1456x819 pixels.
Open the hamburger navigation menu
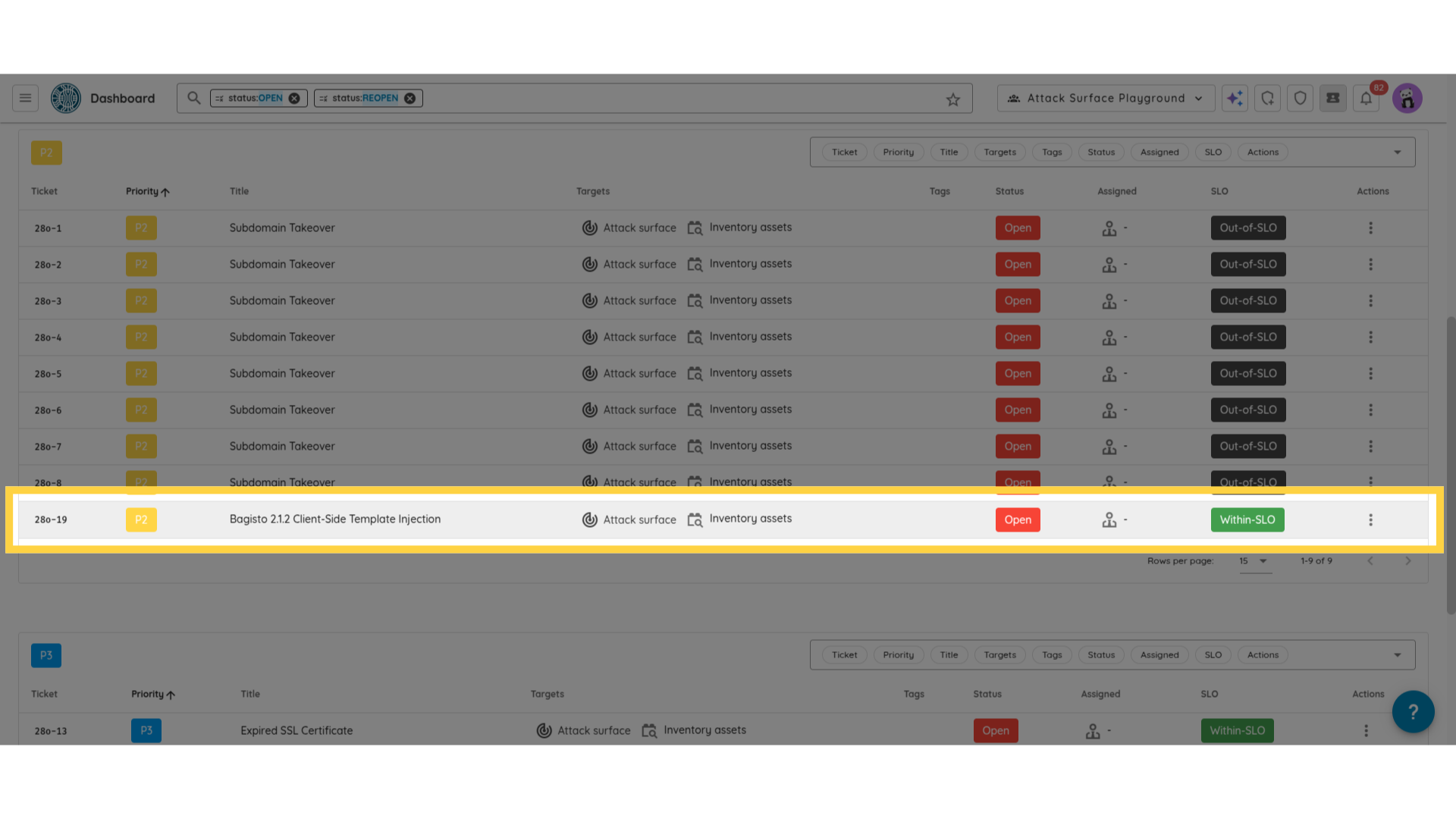tap(25, 98)
